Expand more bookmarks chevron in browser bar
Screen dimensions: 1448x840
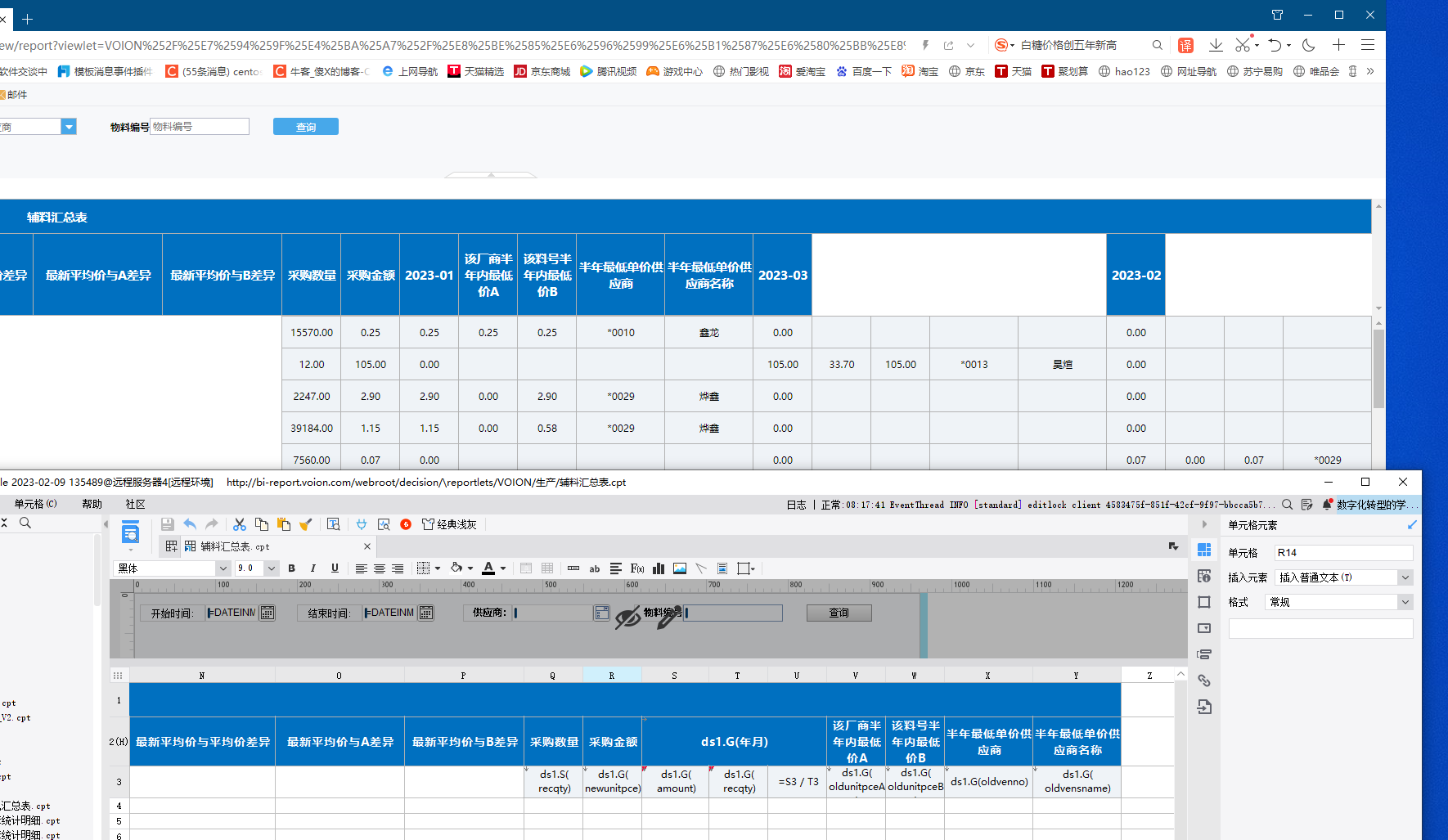tap(1370, 71)
